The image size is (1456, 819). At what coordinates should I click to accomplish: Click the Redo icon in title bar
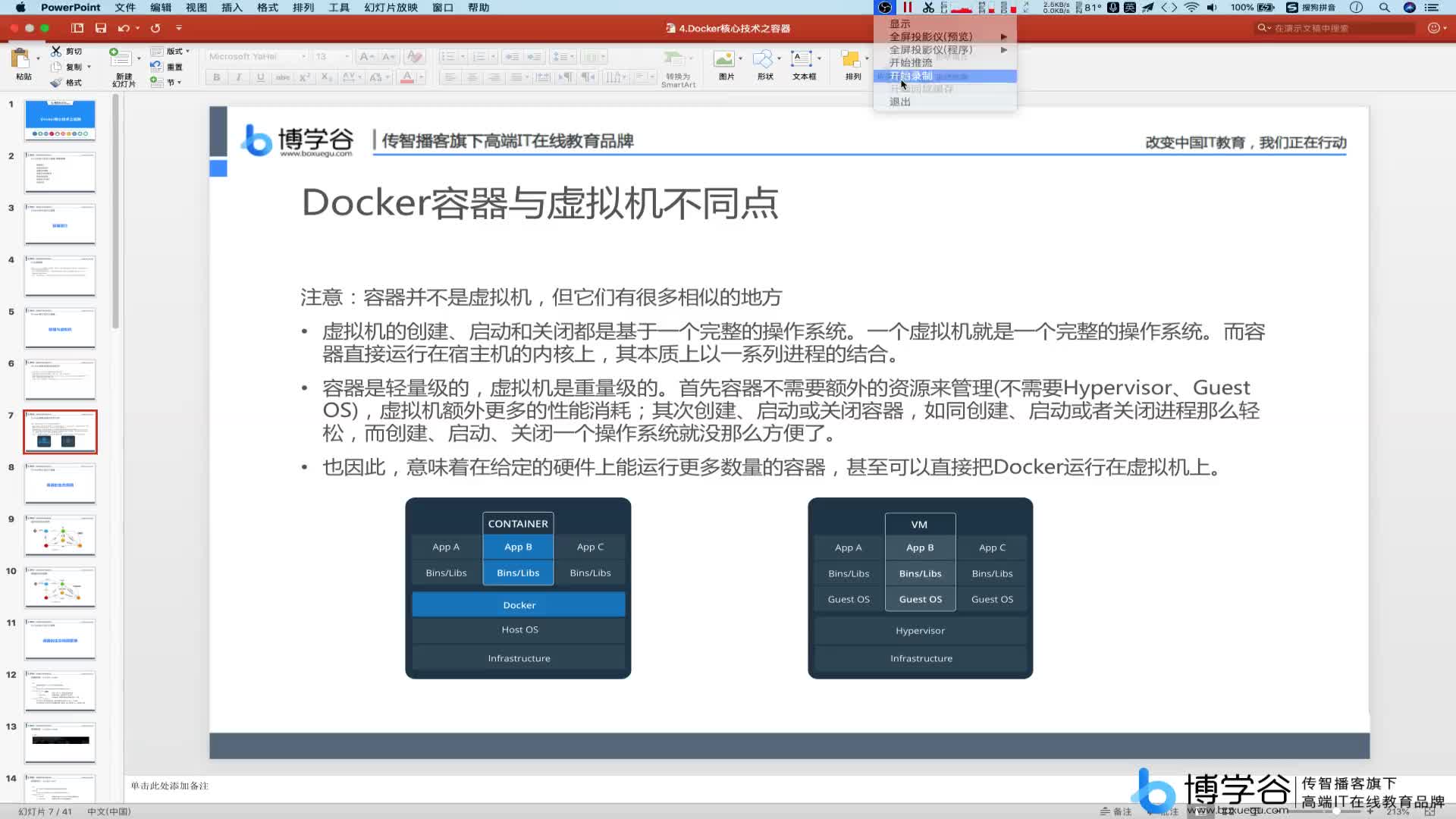pyautogui.click(x=155, y=28)
